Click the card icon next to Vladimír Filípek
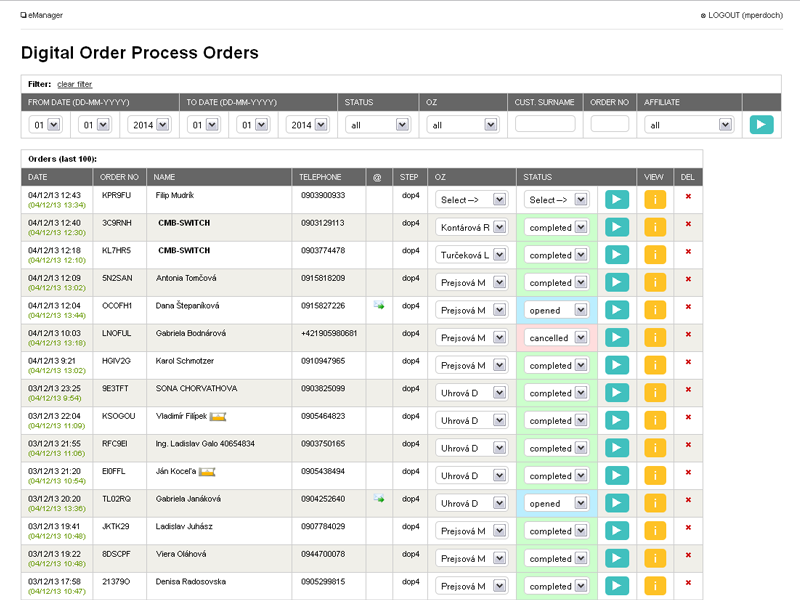The height and width of the screenshot is (600, 800). tap(218, 415)
